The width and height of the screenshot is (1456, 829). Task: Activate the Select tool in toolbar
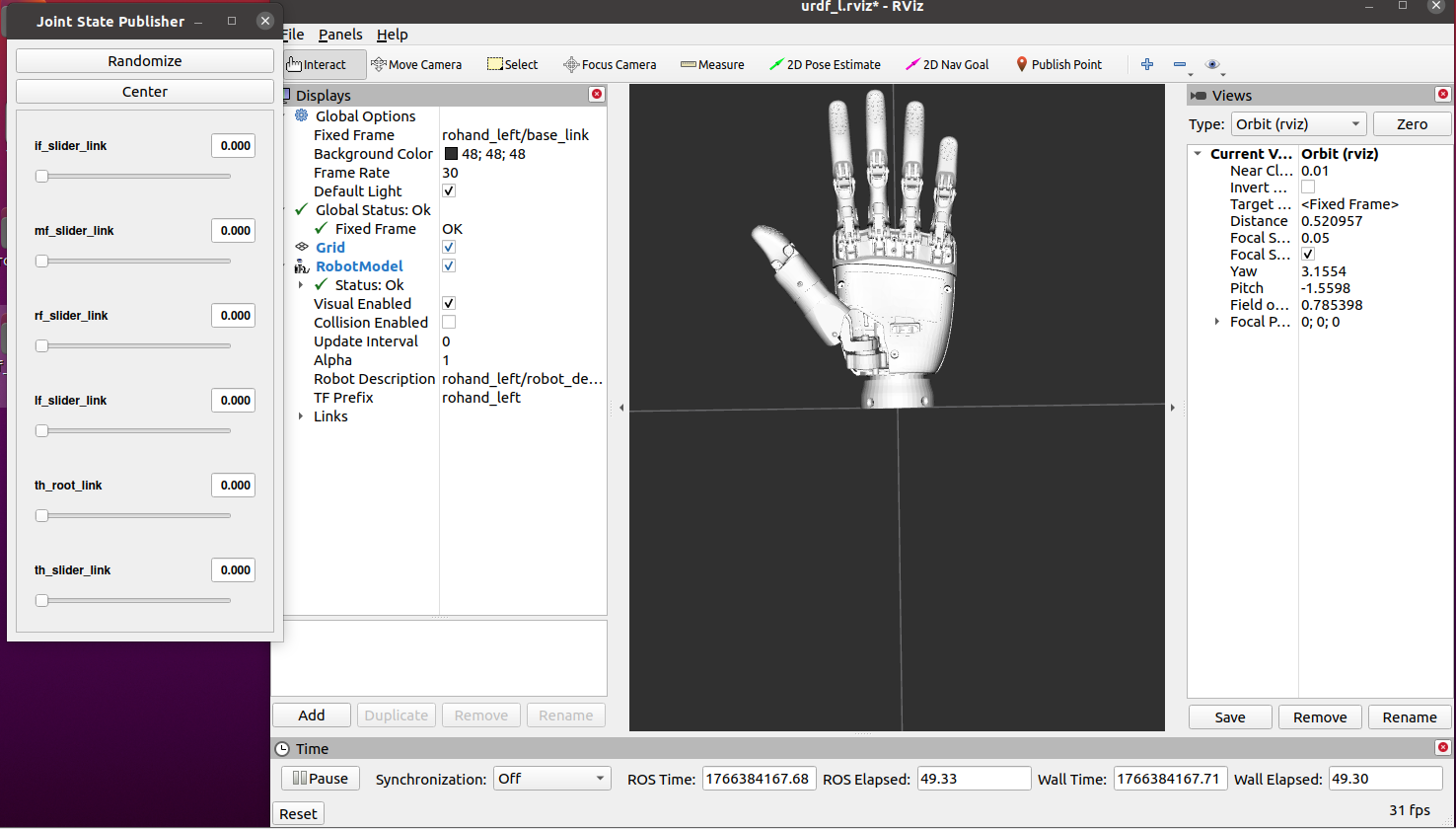pyautogui.click(x=512, y=64)
